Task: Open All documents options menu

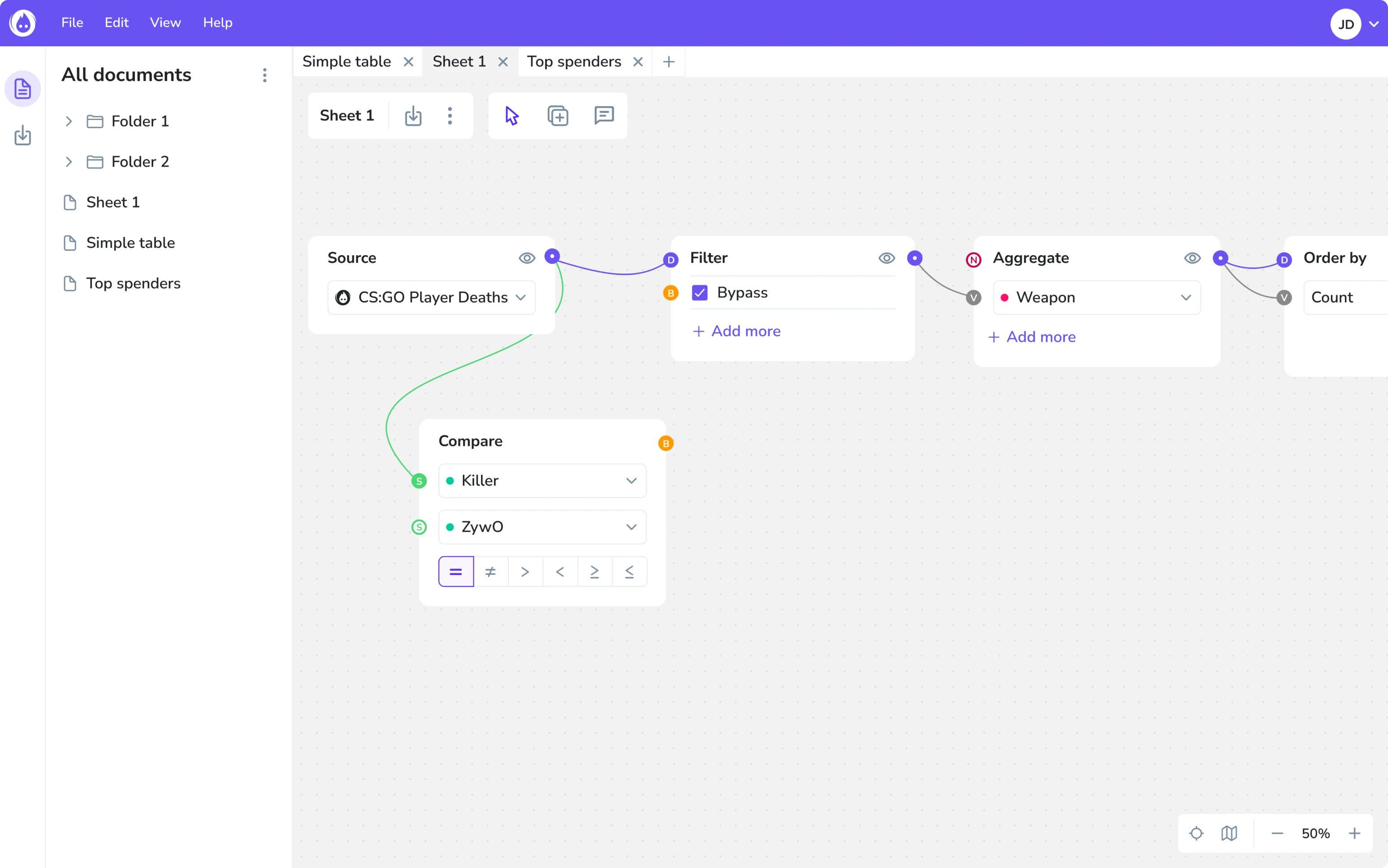Action: coord(265,75)
